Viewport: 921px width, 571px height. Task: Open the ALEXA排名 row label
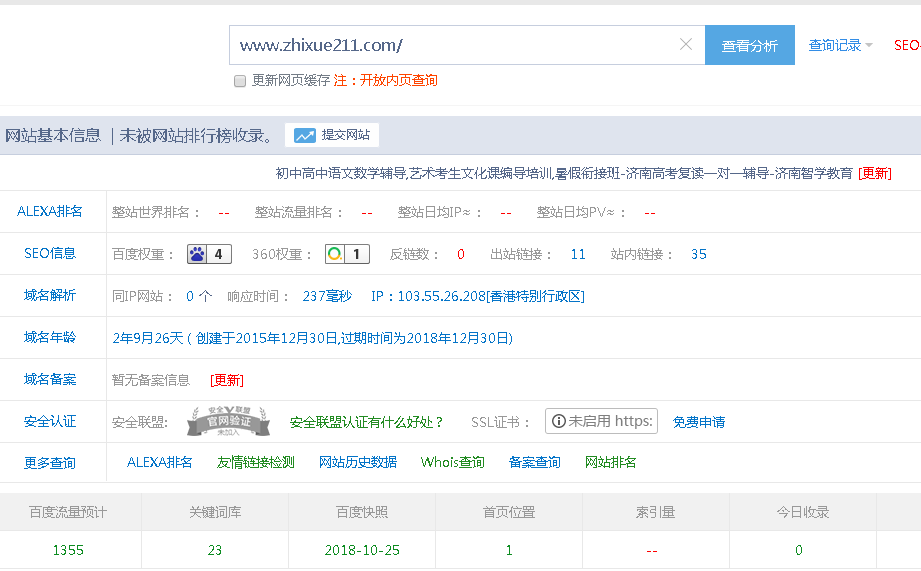(50, 211)
